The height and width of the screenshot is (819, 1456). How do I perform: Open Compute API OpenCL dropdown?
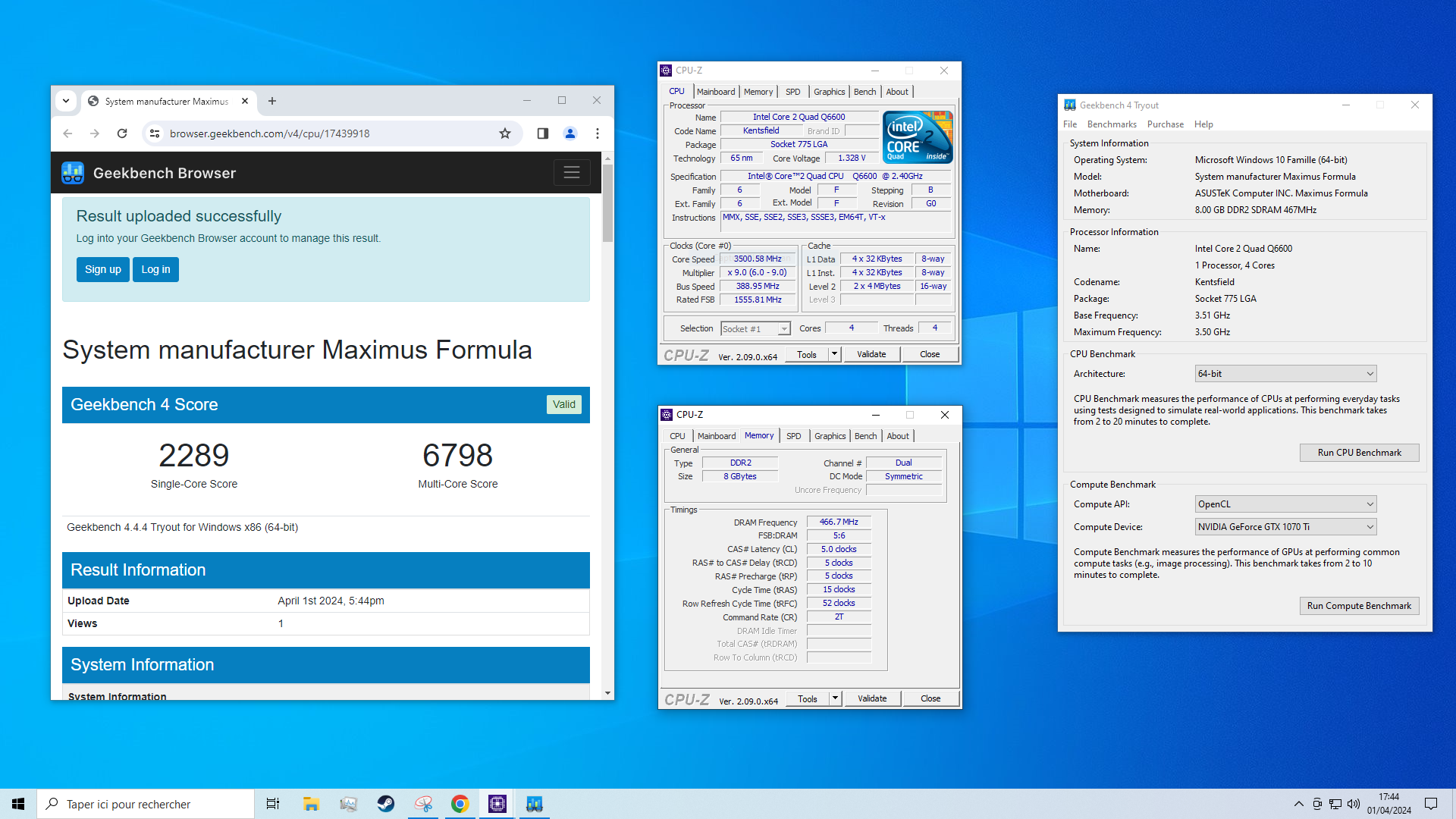[x=1285, y=504]
